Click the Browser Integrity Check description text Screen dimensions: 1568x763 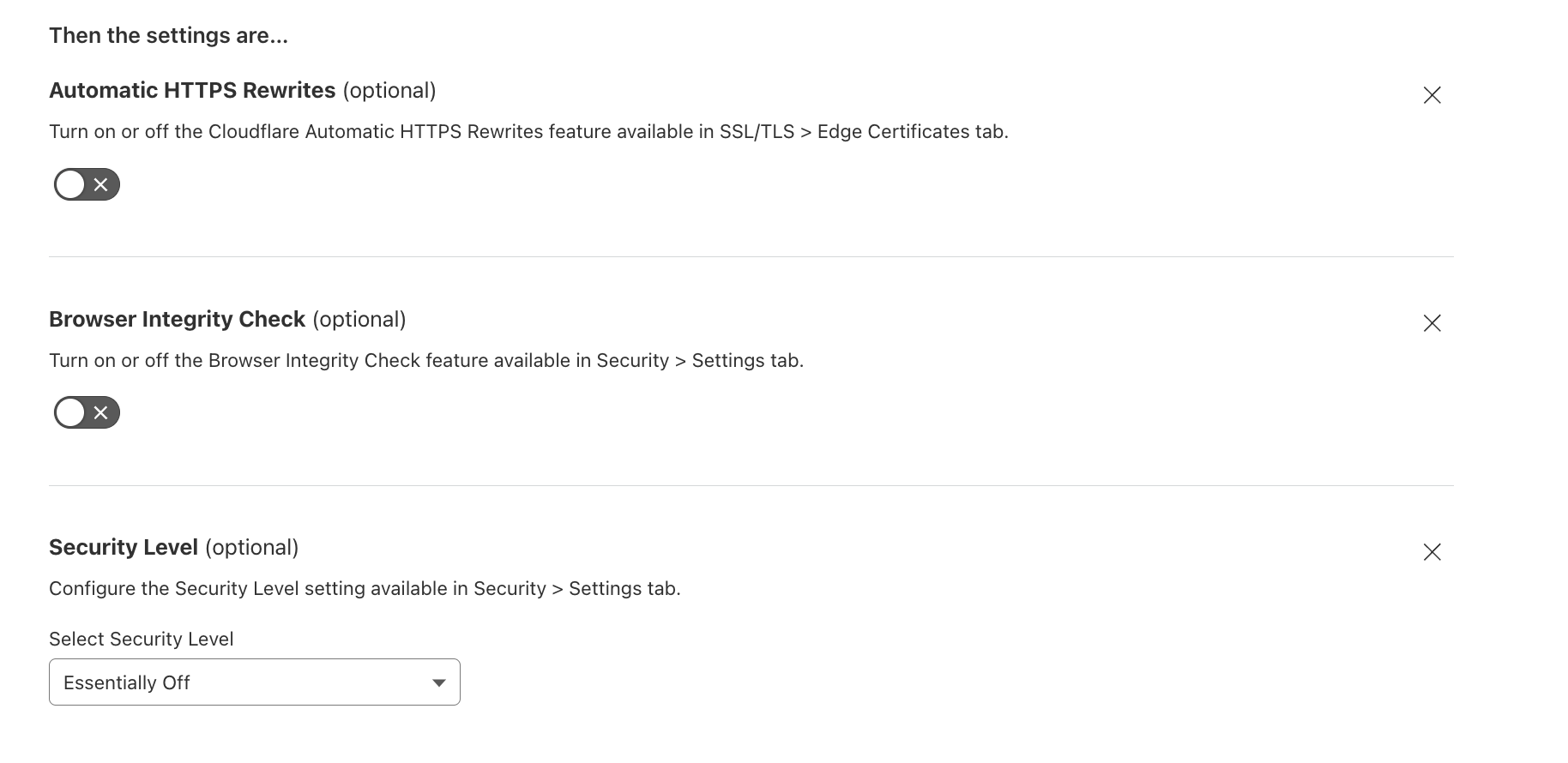point(426,361)
